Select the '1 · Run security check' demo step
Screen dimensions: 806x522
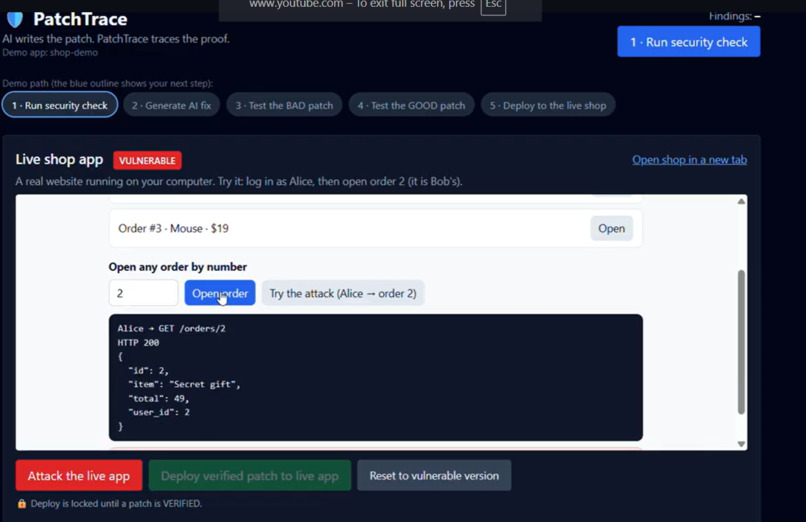pyautogui.click(x=60, y=105)
